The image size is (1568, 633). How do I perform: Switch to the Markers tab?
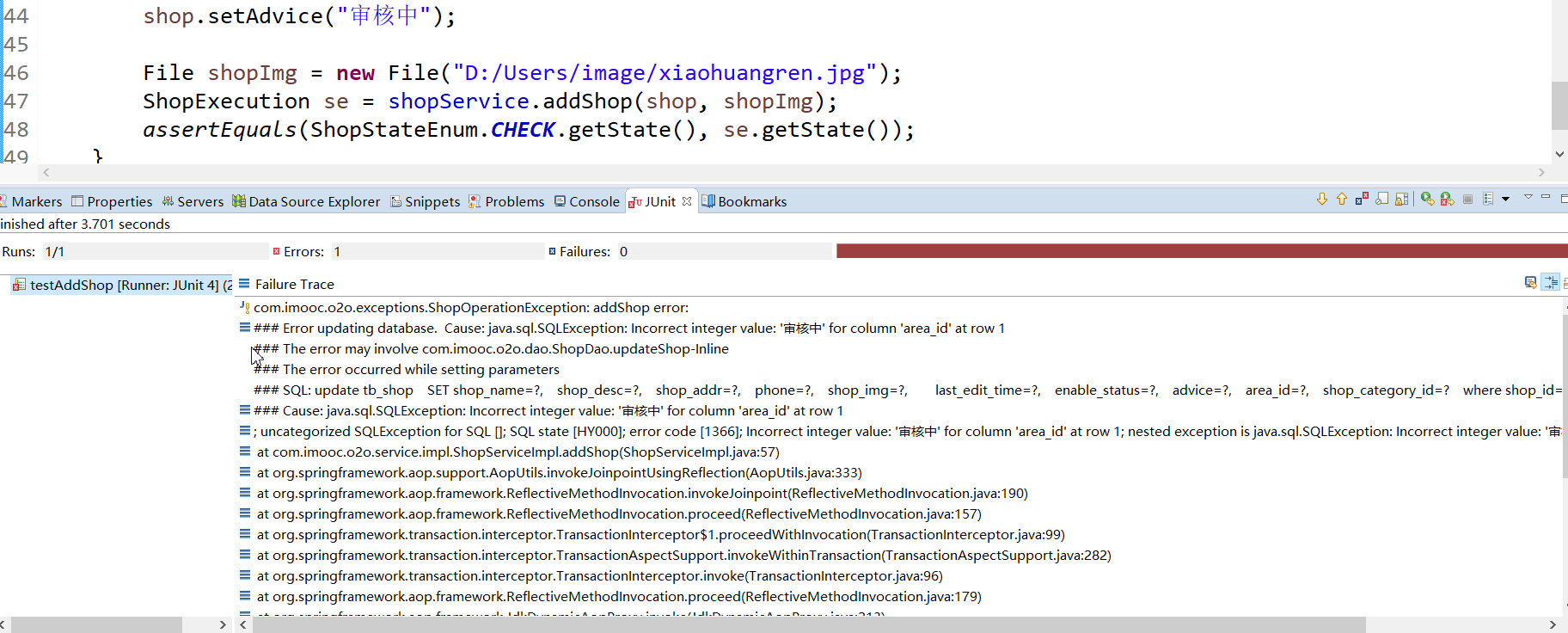pyautogui.click(x=32, y=201)
